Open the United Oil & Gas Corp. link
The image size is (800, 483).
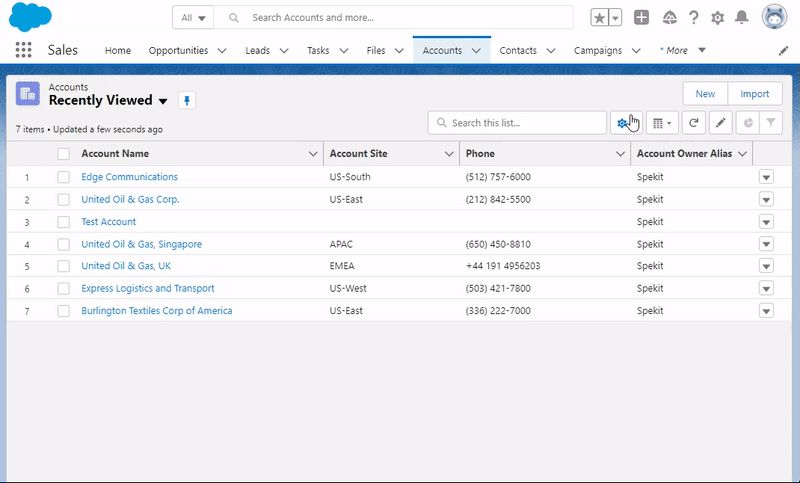coord(131,199)
